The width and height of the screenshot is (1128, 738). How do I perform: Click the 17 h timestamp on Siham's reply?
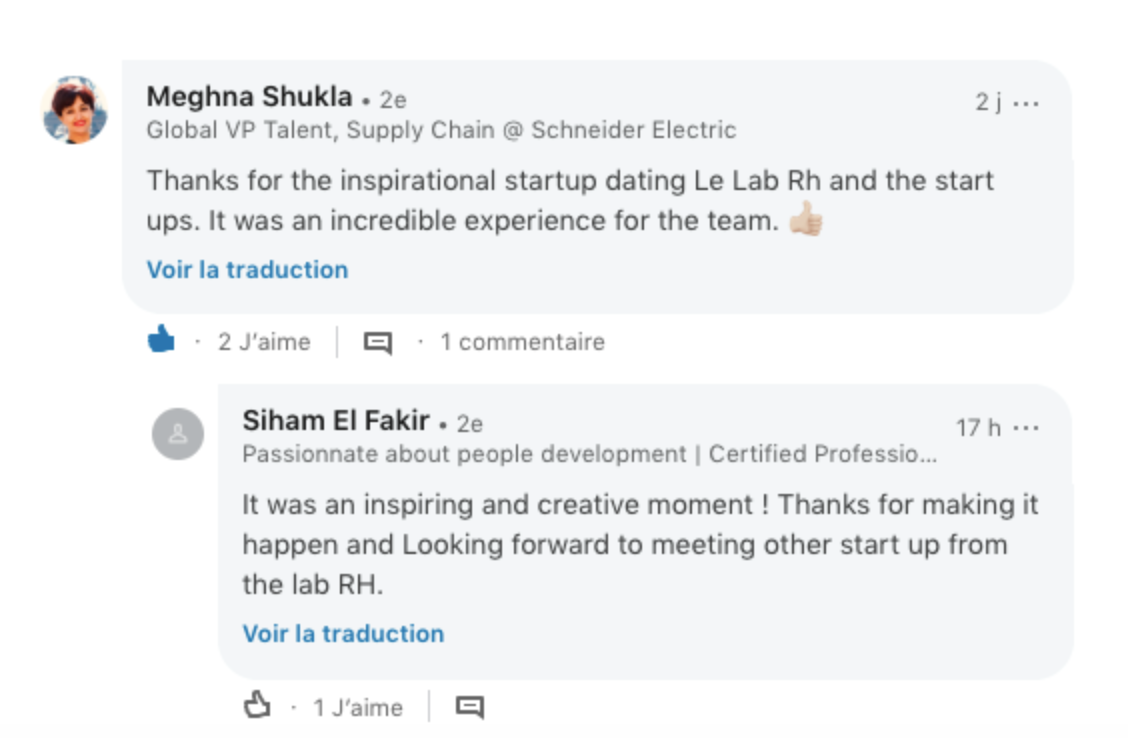978,428
